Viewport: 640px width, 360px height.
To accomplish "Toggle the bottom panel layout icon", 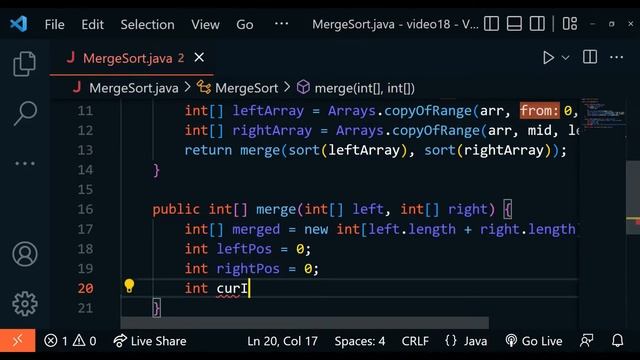I will click(514, 24).
